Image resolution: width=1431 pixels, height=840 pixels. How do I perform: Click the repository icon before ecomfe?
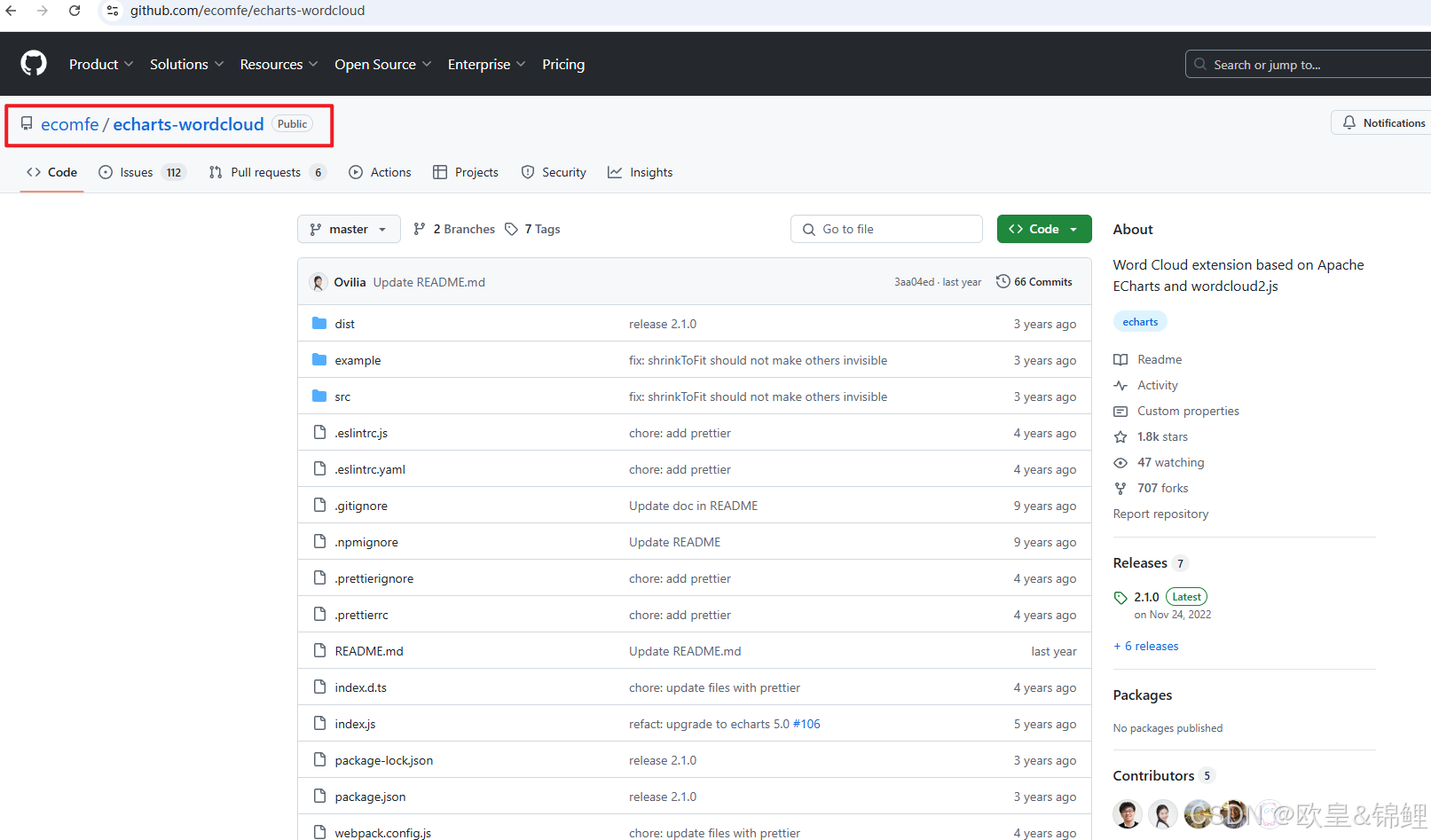[27, 124]
